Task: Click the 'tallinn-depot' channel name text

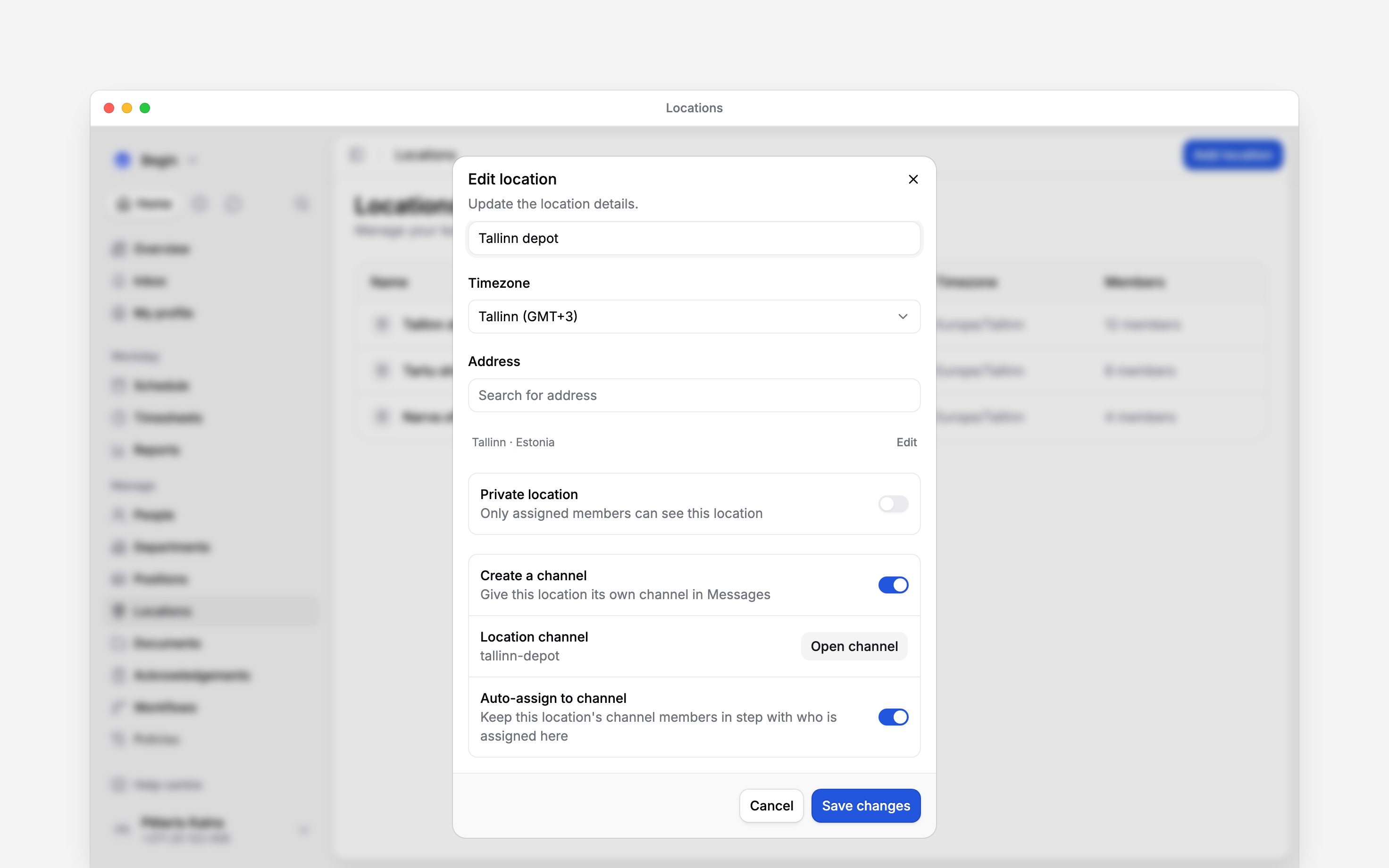Action: point(519,656)
